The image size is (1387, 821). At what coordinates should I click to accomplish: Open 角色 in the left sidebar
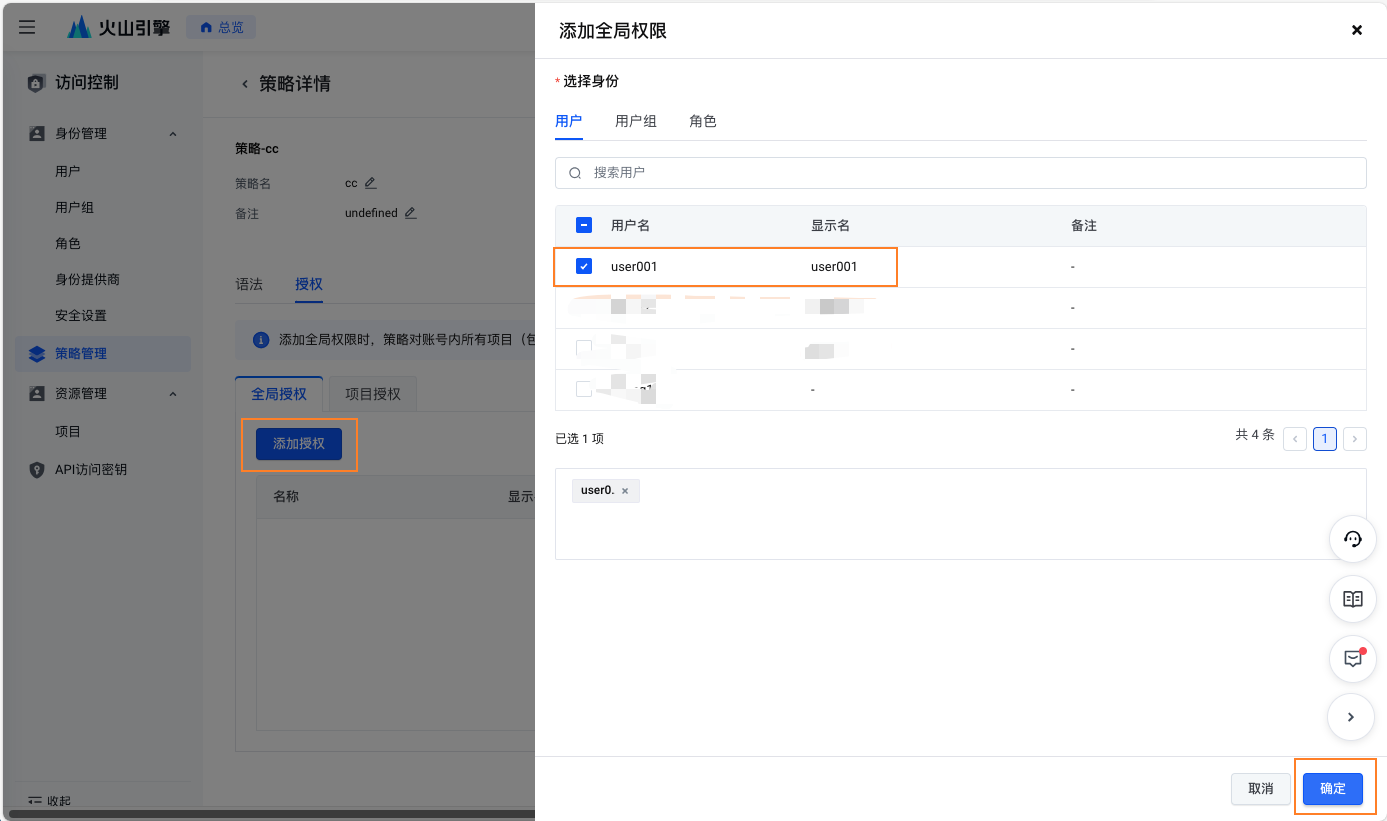pyautogui.click(x=68, y=243)
